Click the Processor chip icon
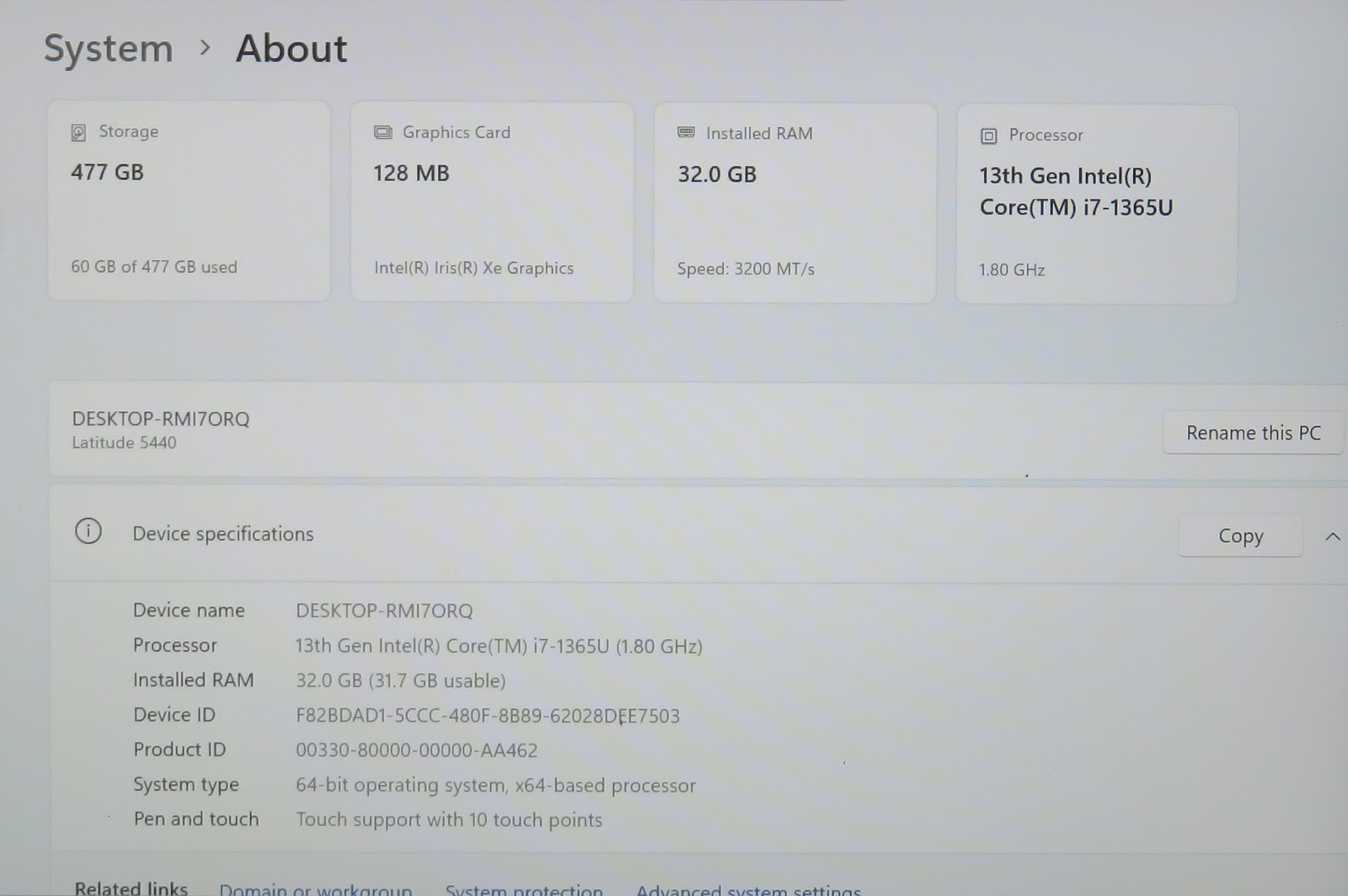This screenshot has height=896, width=1348. (x=988, y=136)
